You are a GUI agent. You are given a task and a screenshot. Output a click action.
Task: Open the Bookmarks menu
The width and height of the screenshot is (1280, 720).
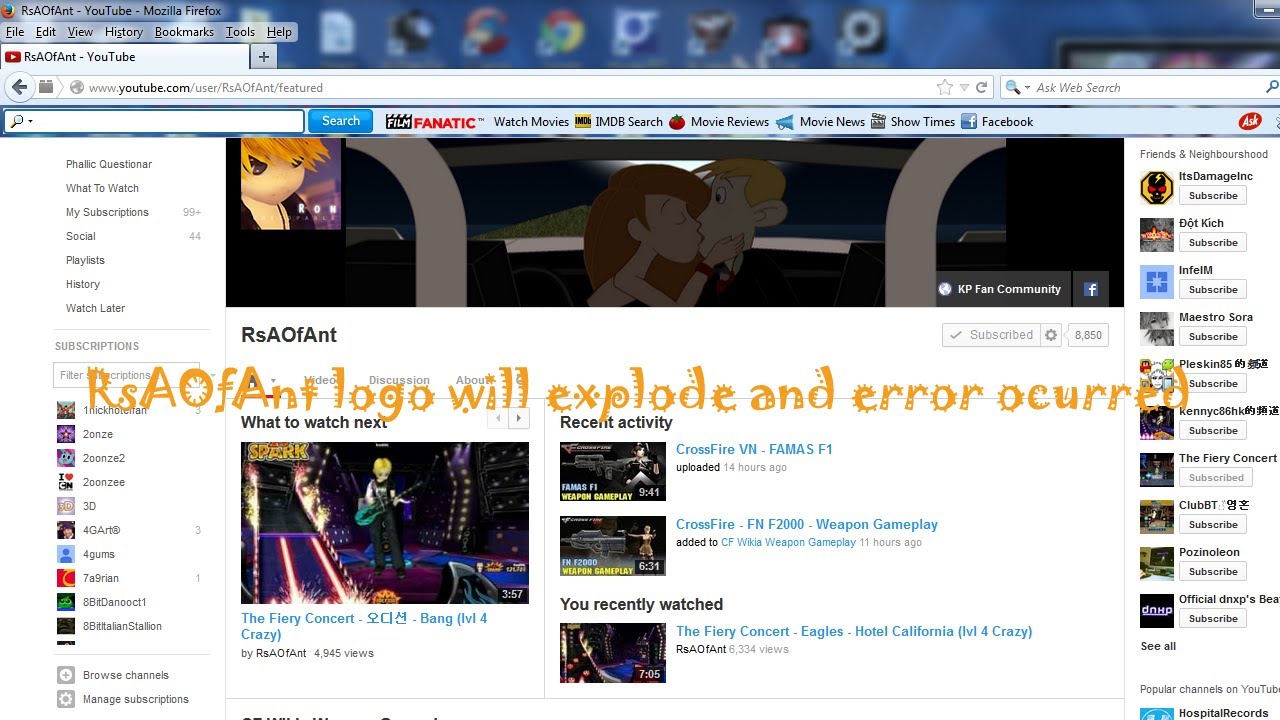184,32
